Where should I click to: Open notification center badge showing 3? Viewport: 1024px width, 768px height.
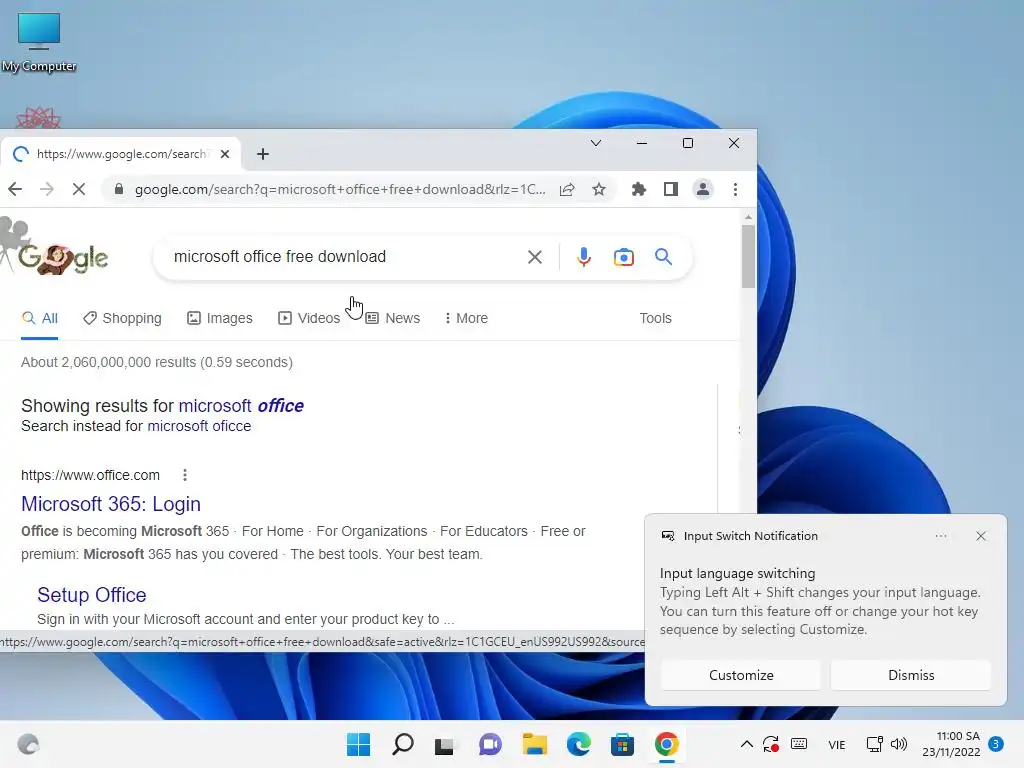pyautogui.click(x=996, y=744)
